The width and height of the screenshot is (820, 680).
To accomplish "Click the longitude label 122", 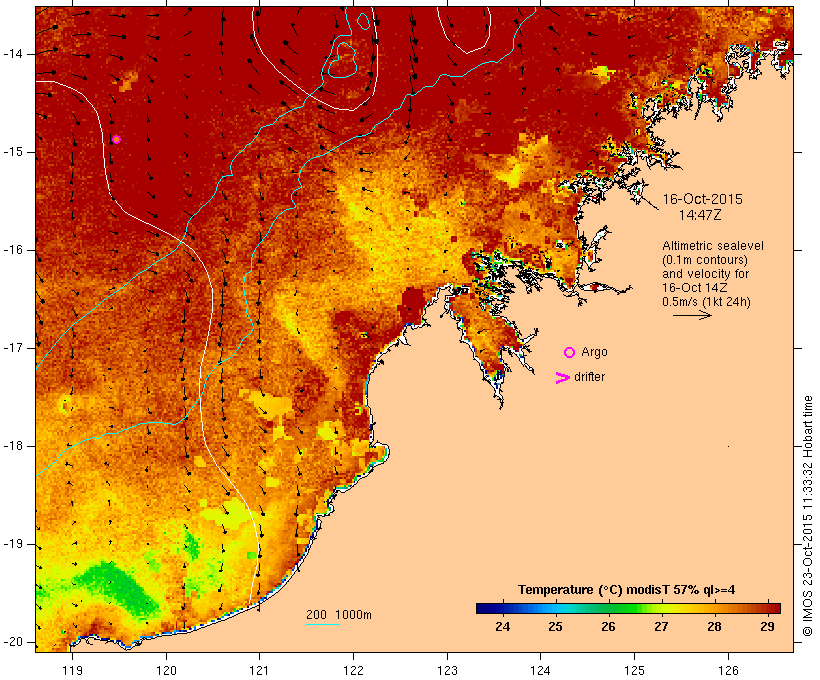I will [354, 671].
